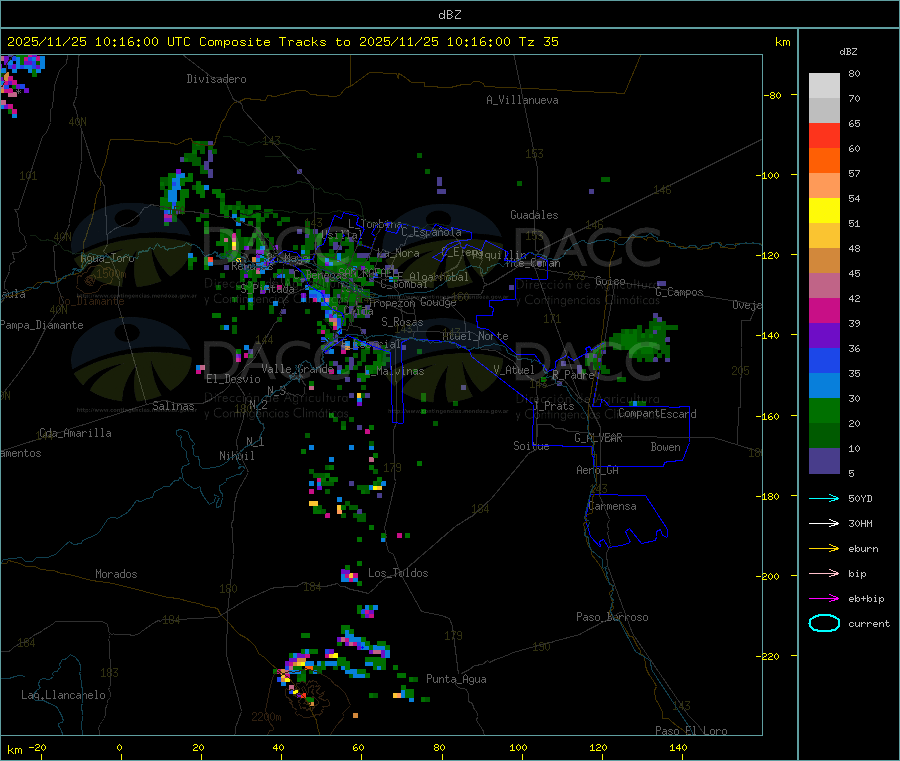
Task: Select the magenta 39-42 dBZ color swatch
Action: pyautogui.click(x=824, y=310)
